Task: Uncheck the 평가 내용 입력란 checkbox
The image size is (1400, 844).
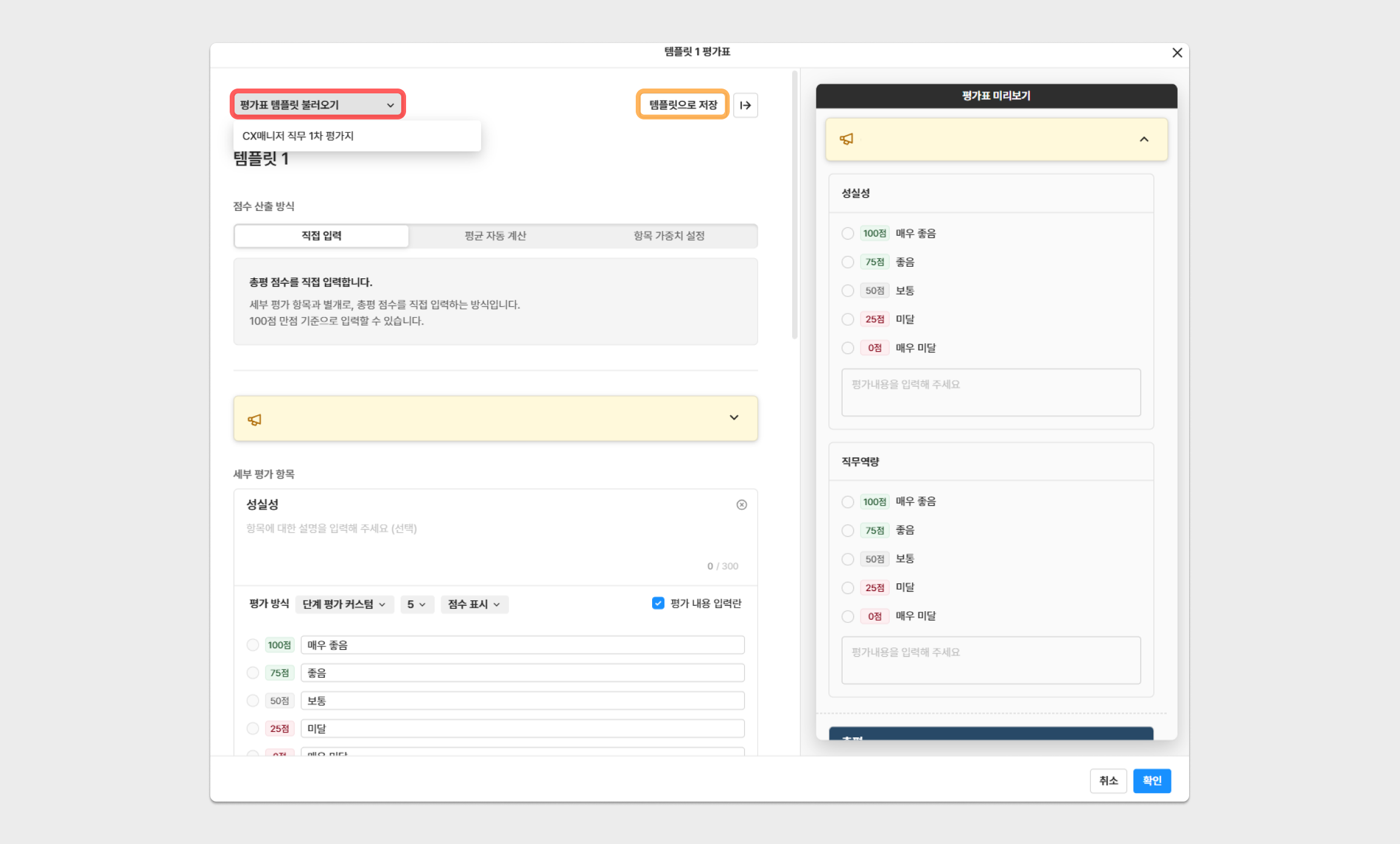Action: [658, 603]
